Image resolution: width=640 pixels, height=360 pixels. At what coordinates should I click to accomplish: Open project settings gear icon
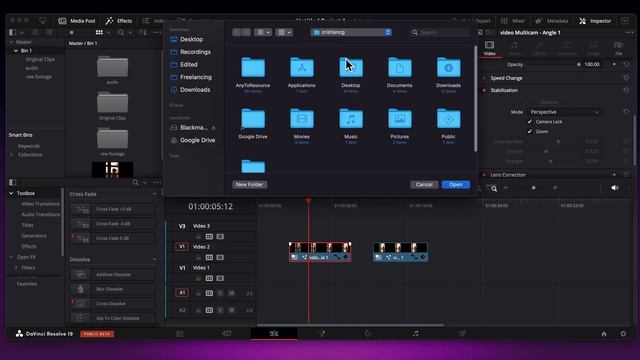point(623,334)
